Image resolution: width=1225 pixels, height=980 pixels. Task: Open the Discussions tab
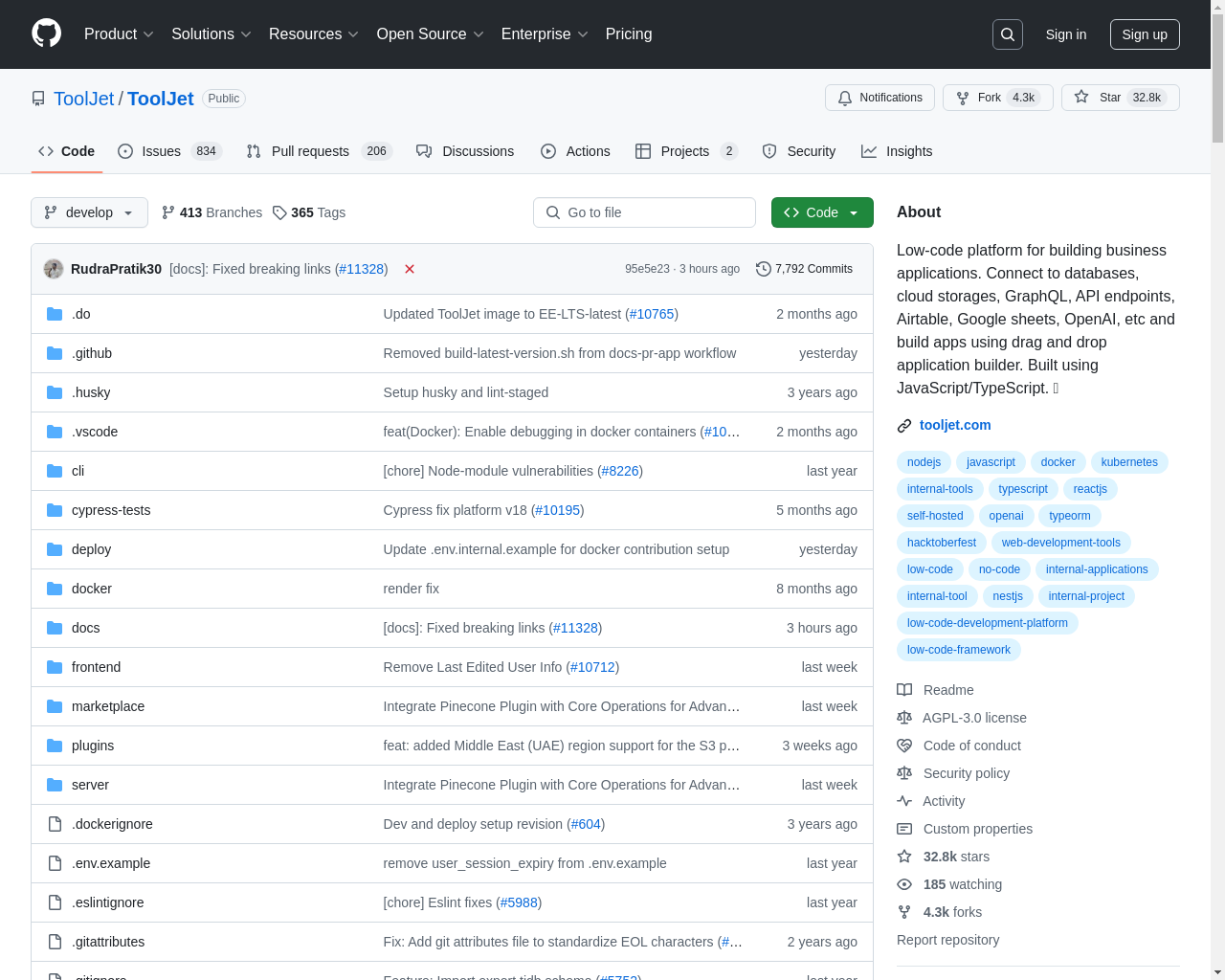click(x=465, y=151)
